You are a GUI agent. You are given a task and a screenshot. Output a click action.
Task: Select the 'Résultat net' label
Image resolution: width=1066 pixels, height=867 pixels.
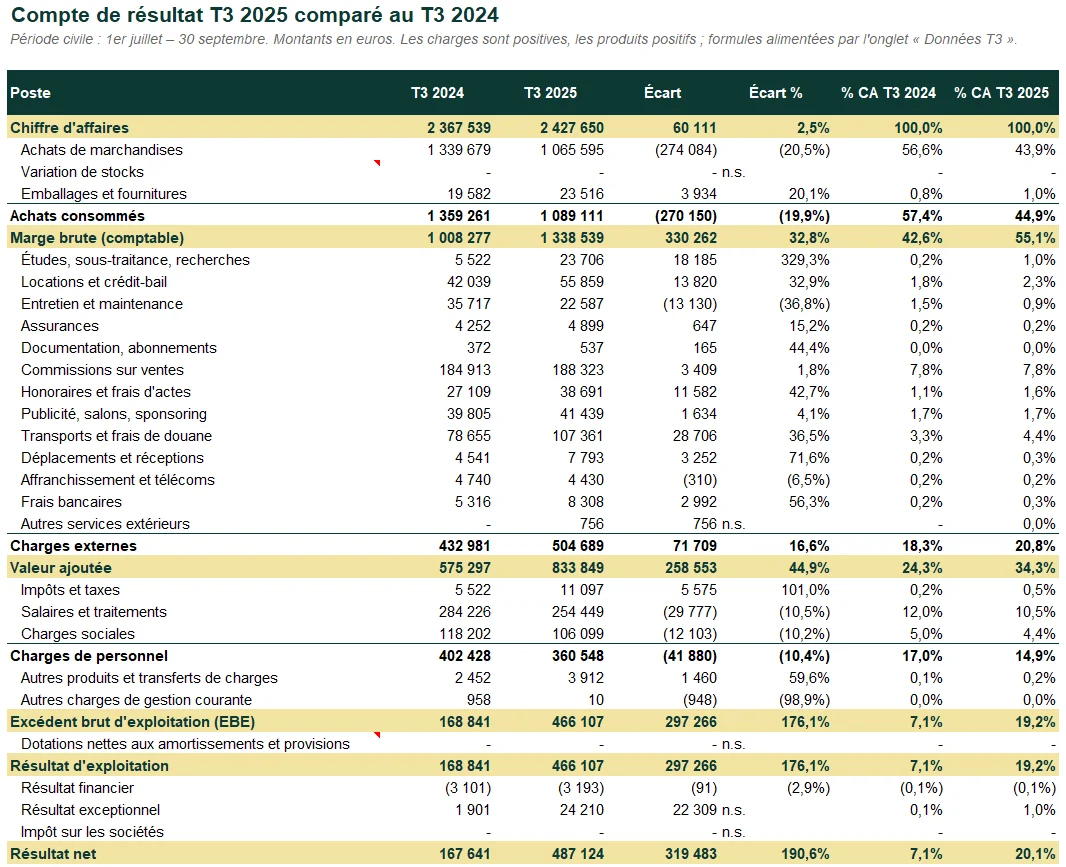click(53, 854)
